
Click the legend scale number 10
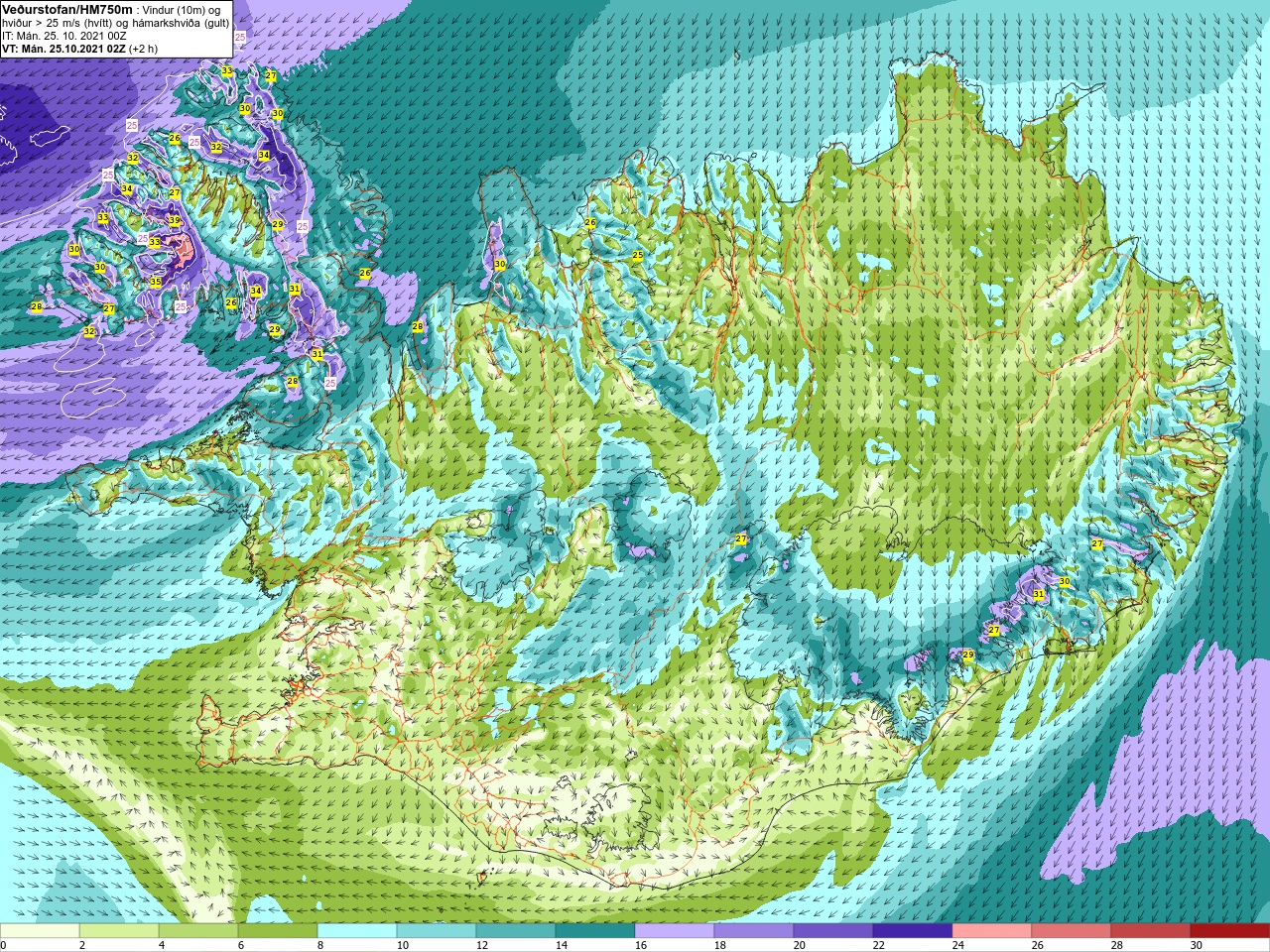click(x=403, y=945)
